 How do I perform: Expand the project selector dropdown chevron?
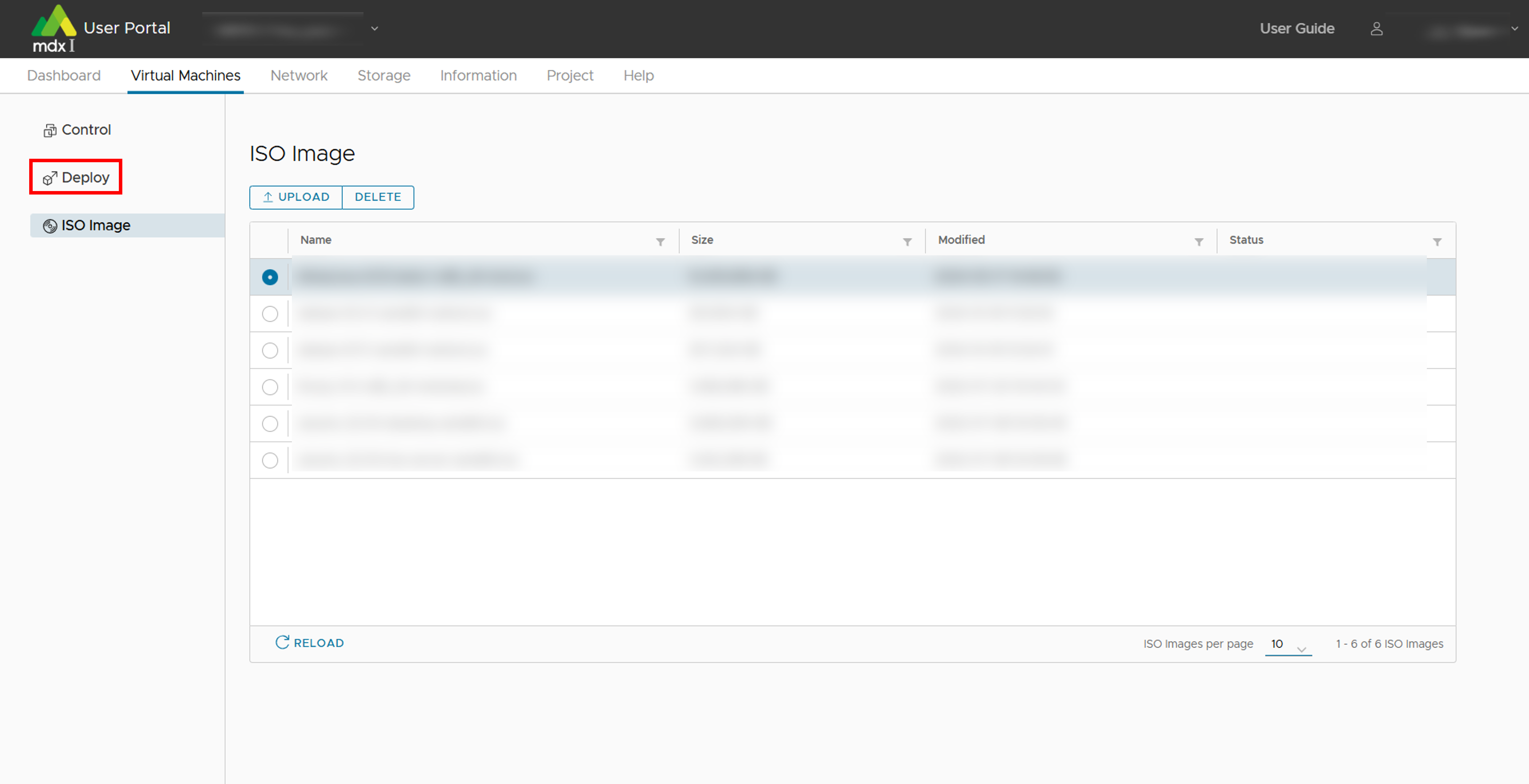(375, 28)
